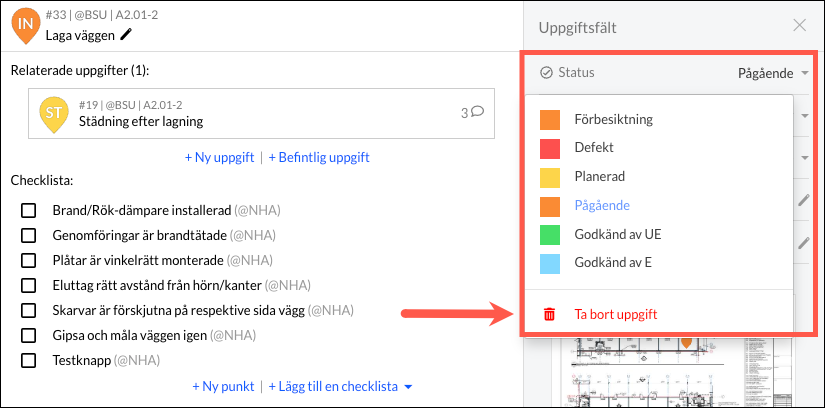Click the upper edit pencil in Uppgiftsfält
Screen dimensions: 825x408
coord(803,200)
